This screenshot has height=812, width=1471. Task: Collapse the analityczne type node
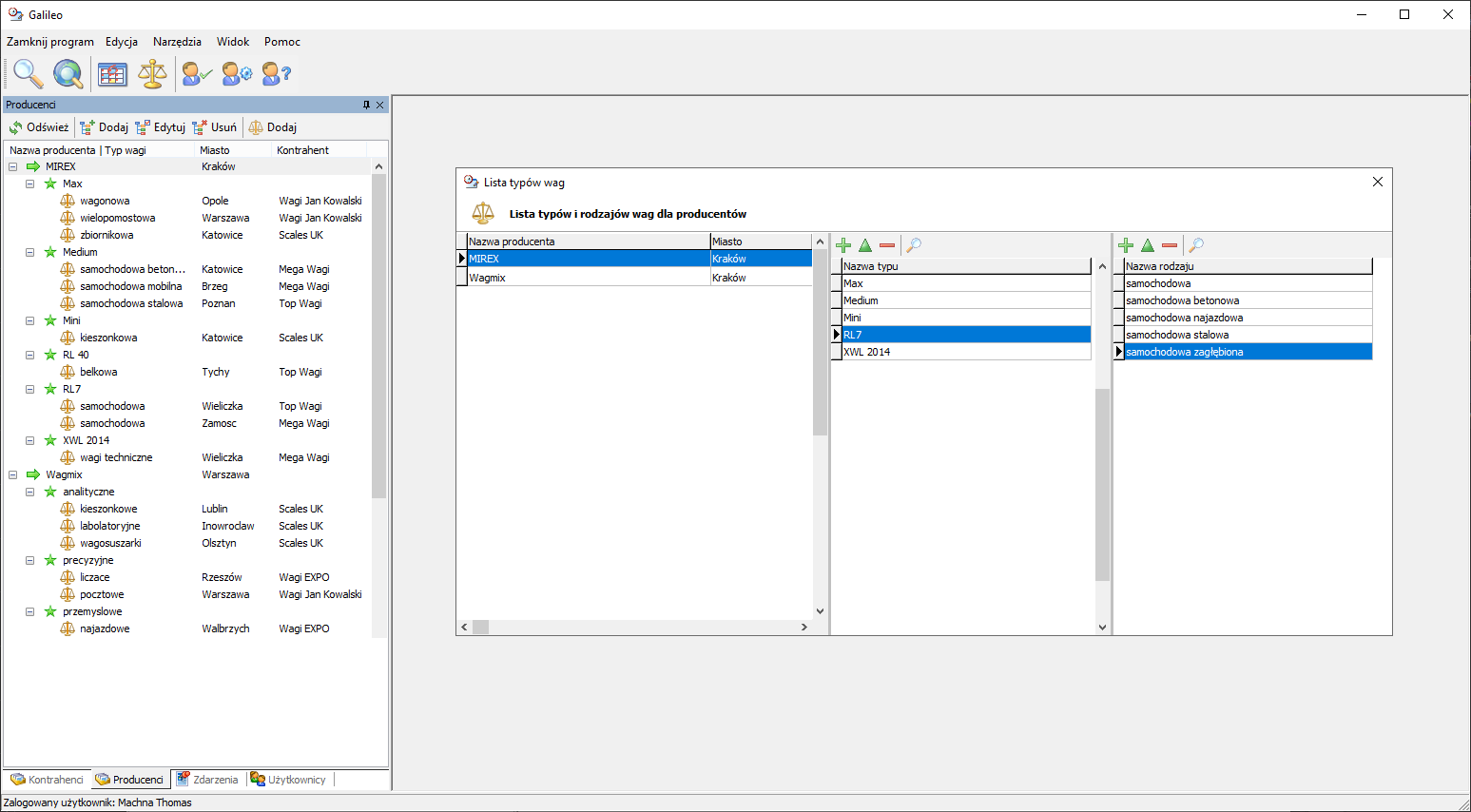[30, 492]
